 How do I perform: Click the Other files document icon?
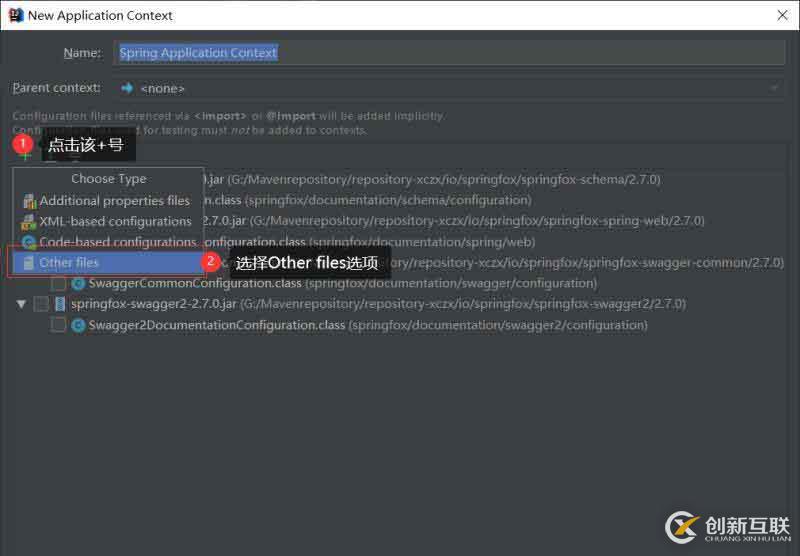coord(29,263)
